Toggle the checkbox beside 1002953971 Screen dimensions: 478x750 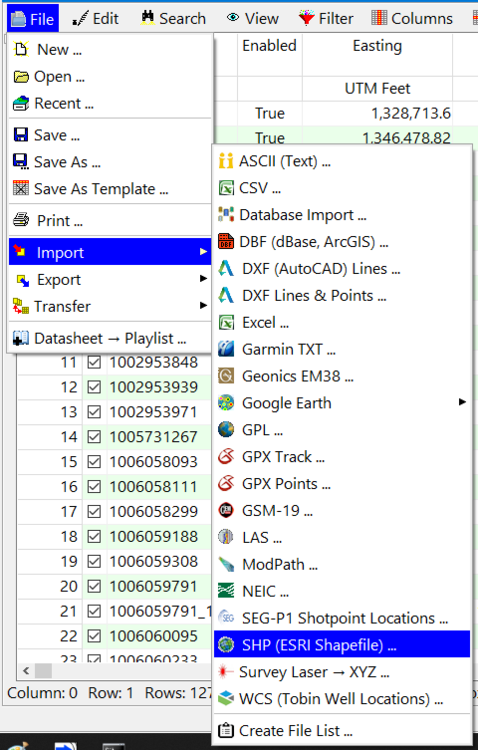(94, 412)
